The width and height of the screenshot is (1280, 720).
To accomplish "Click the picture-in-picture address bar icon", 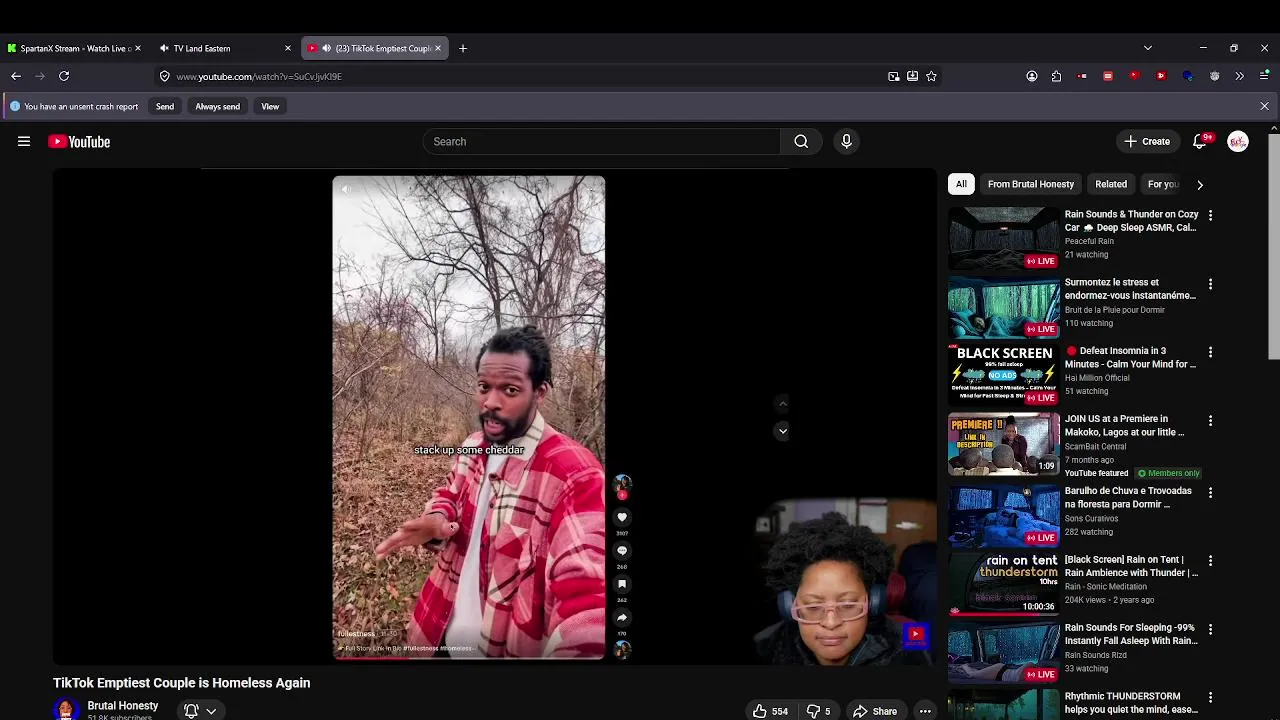I will 894,76.
